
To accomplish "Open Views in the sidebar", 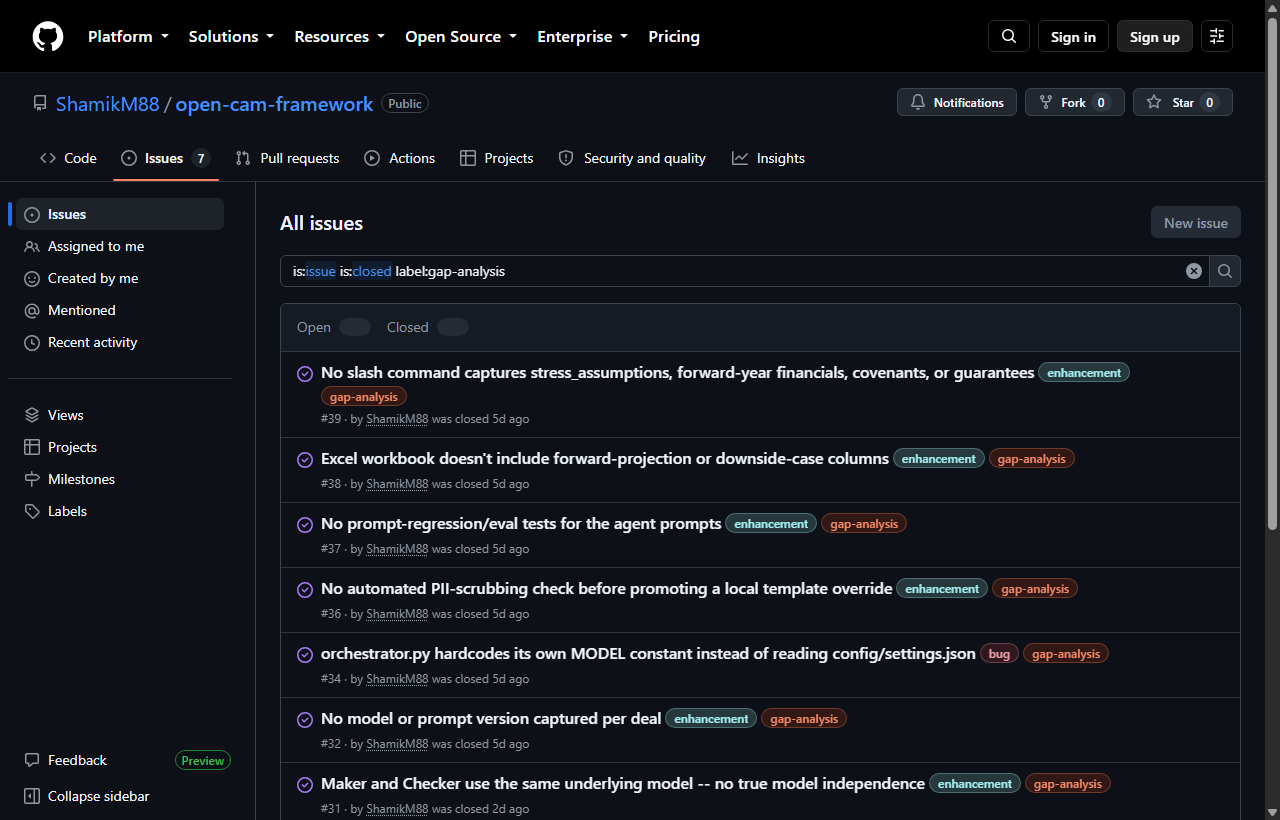I will 120,415.
